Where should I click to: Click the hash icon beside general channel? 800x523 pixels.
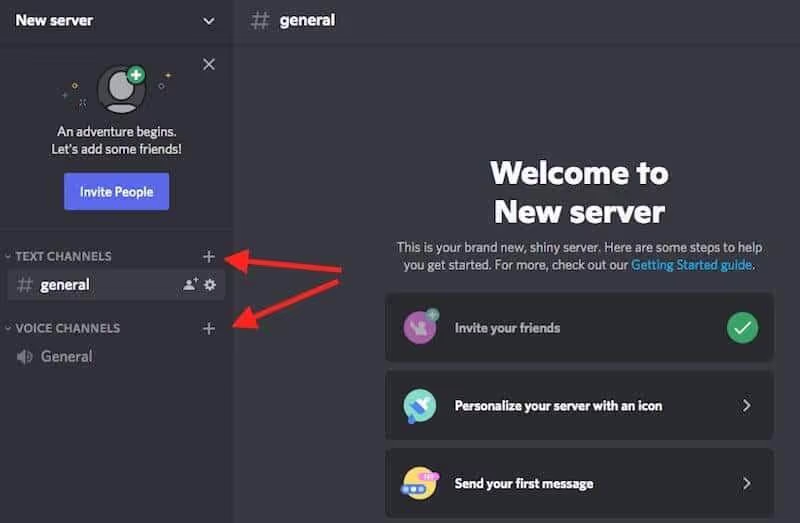pos(24,285)
